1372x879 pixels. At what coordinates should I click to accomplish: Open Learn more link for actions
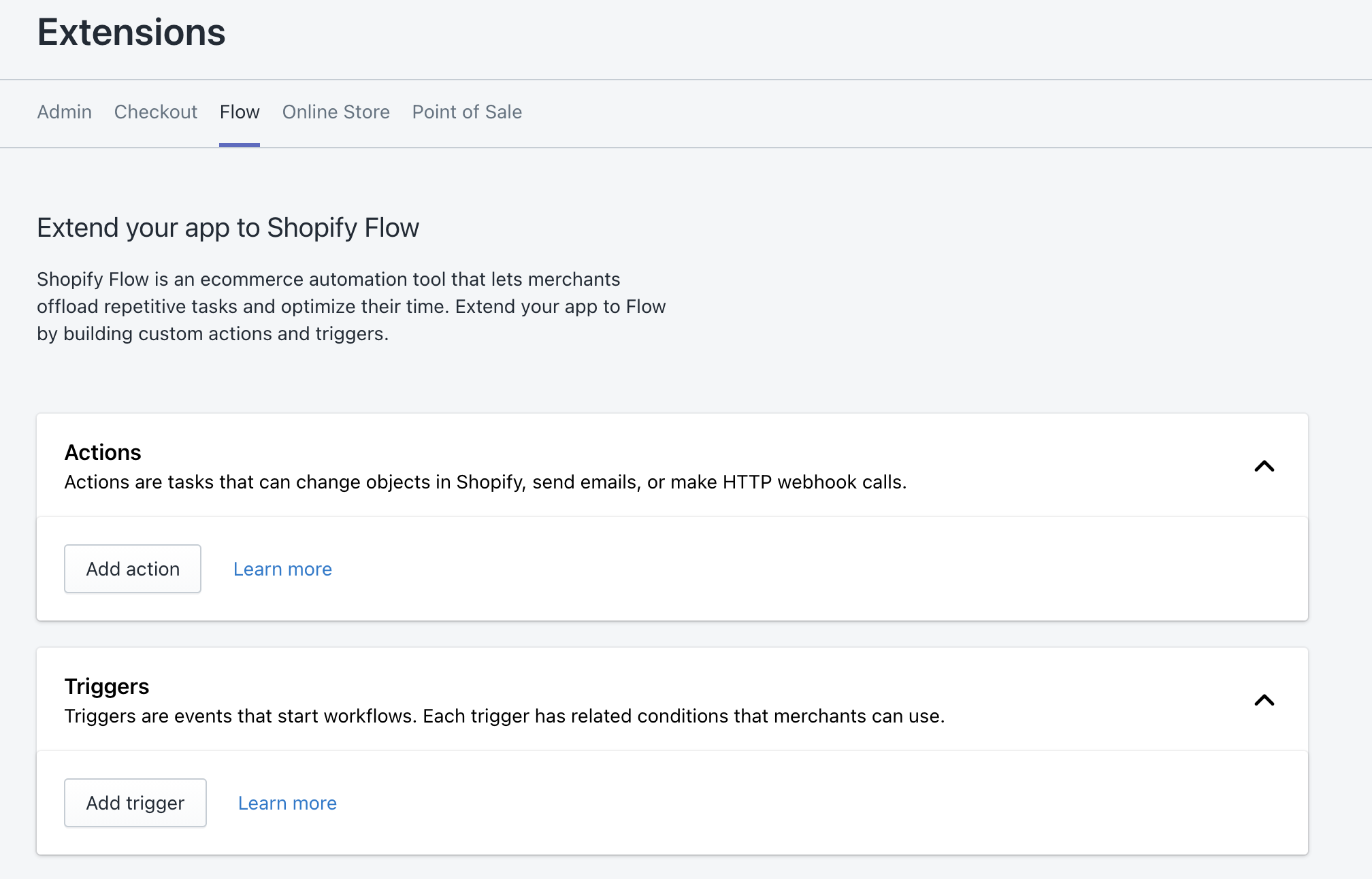[282, 569]
